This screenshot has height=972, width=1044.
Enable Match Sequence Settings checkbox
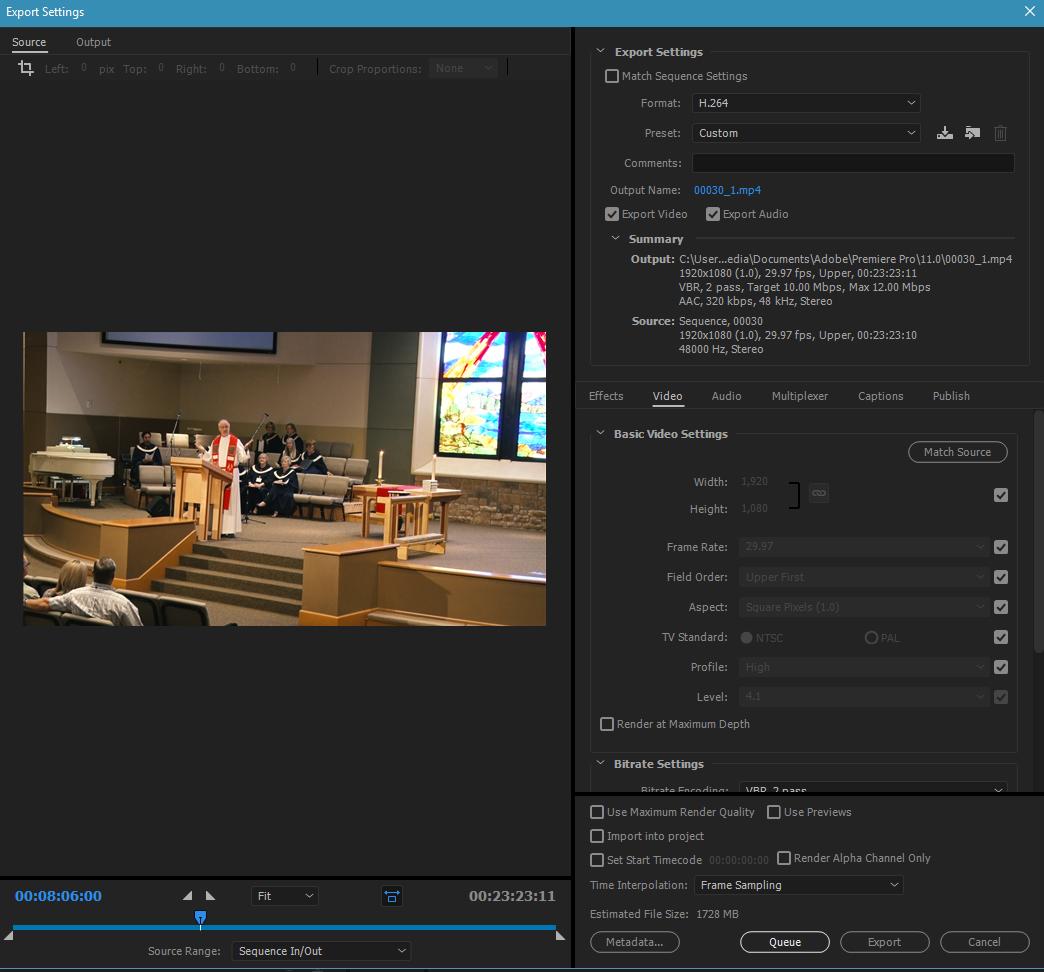coord(611,76)
